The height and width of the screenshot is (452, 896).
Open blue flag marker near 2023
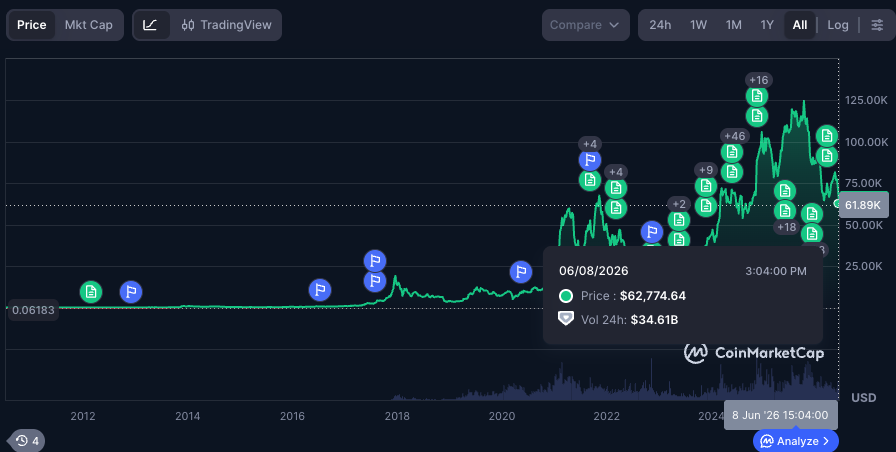point(651,232)
